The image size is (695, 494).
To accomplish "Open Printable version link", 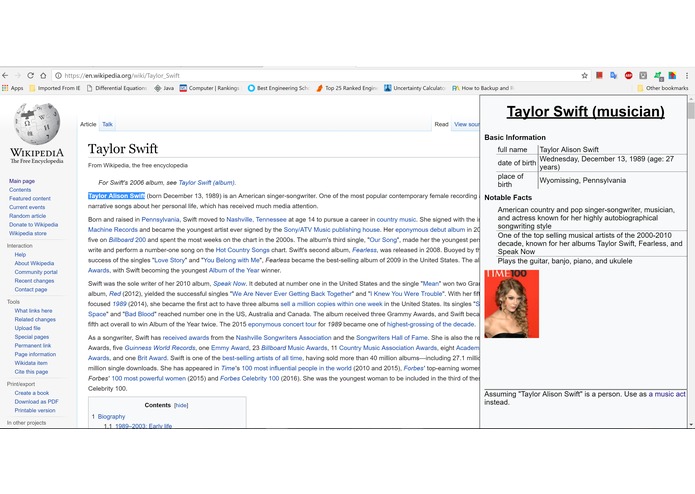I will click(35, 411).
